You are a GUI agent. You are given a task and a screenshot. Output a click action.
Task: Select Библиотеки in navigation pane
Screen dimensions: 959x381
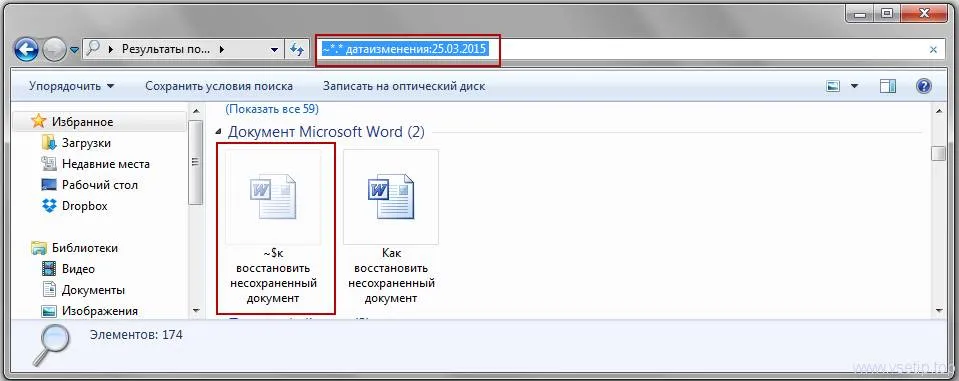(84, 248)
